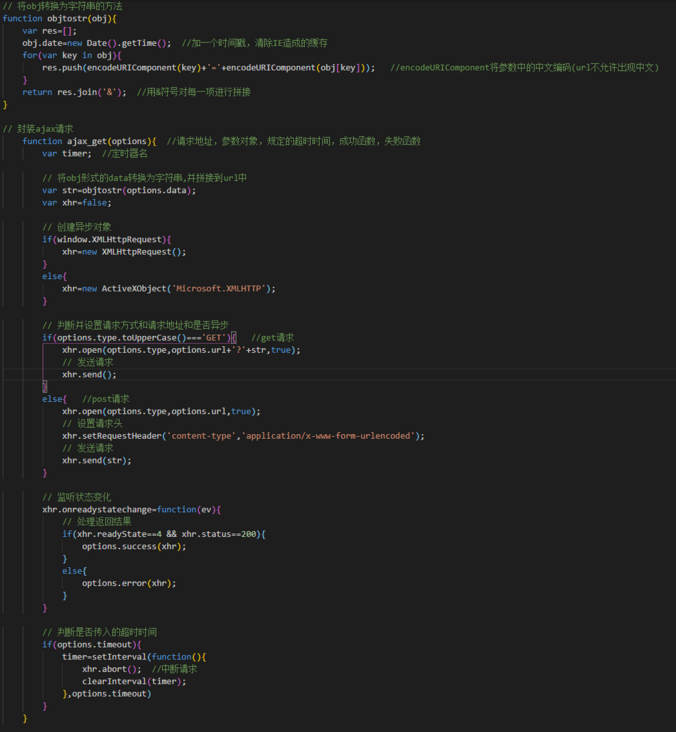This screenshot has width=676, height=732.
Task: Click the line 'for(var key in obj){'
Action: click(72, 55)
